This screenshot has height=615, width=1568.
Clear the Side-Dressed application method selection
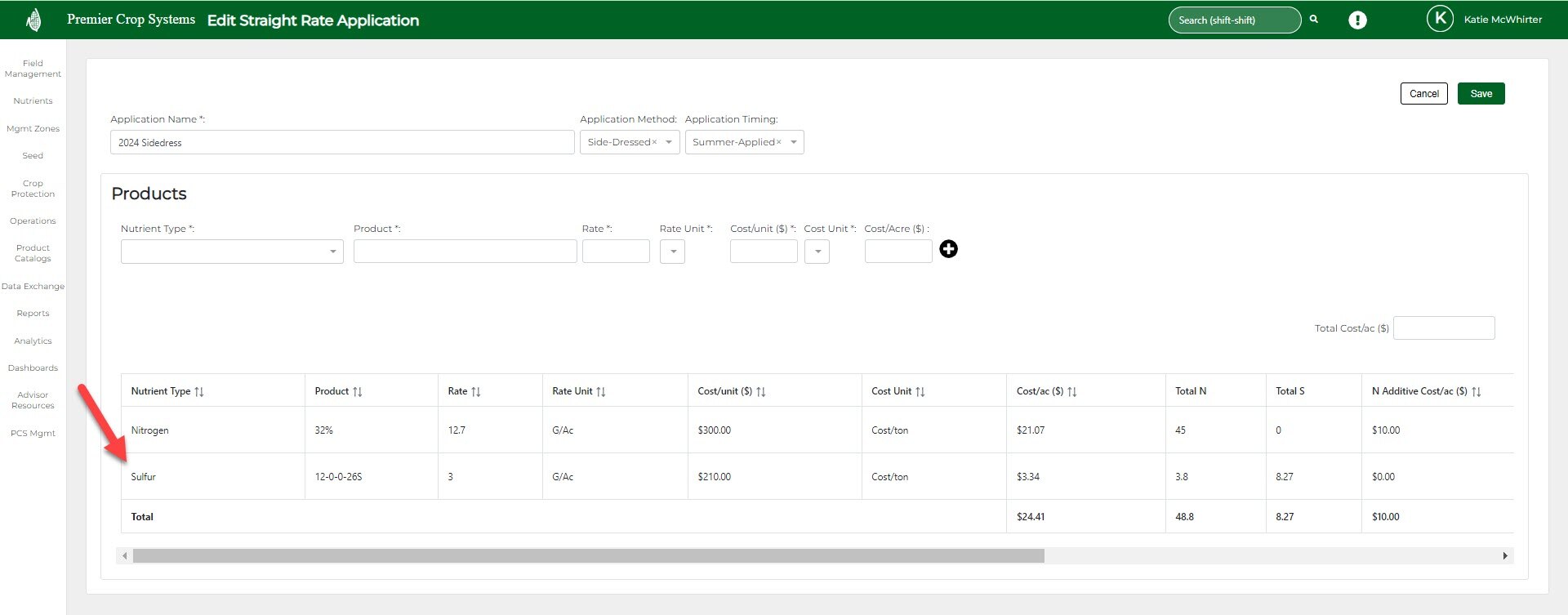point(654,143)
